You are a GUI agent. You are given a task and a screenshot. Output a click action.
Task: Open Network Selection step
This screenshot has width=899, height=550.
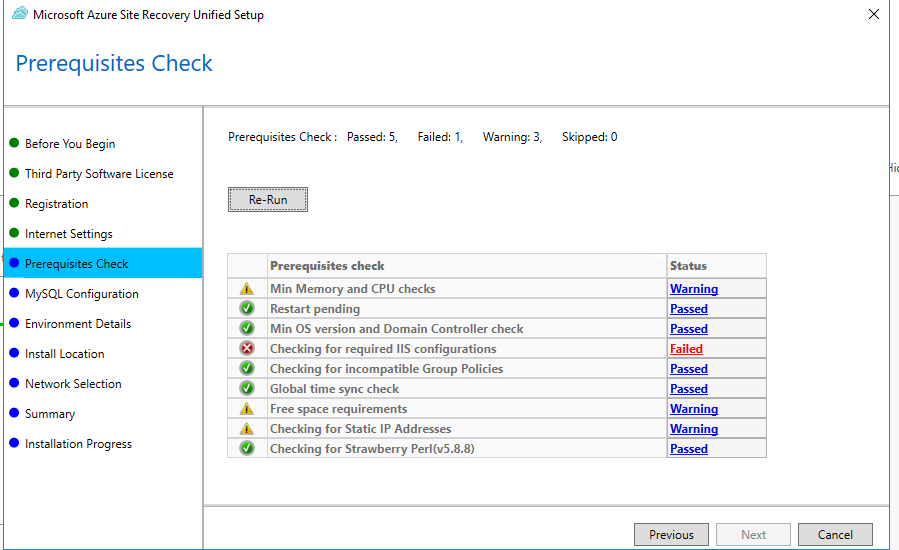pos(73,384)
